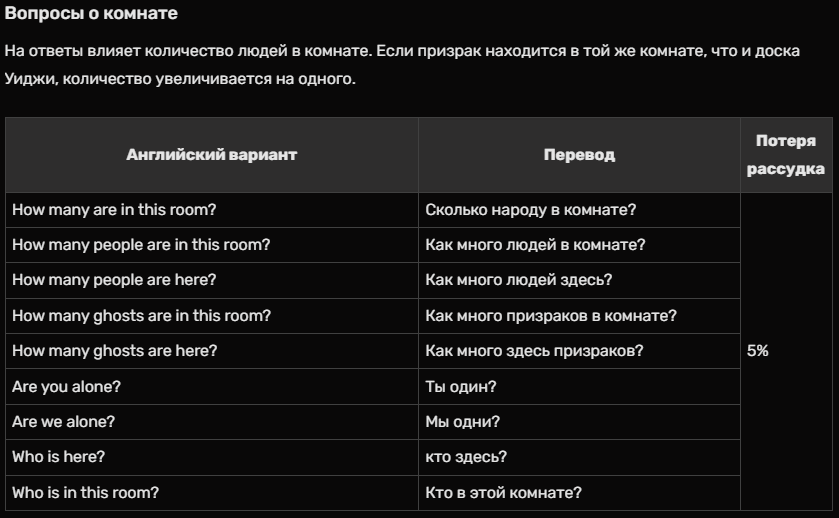Select the "Who is here?" cell
Screen dimensions: 839x518
(x=58, y=457)
